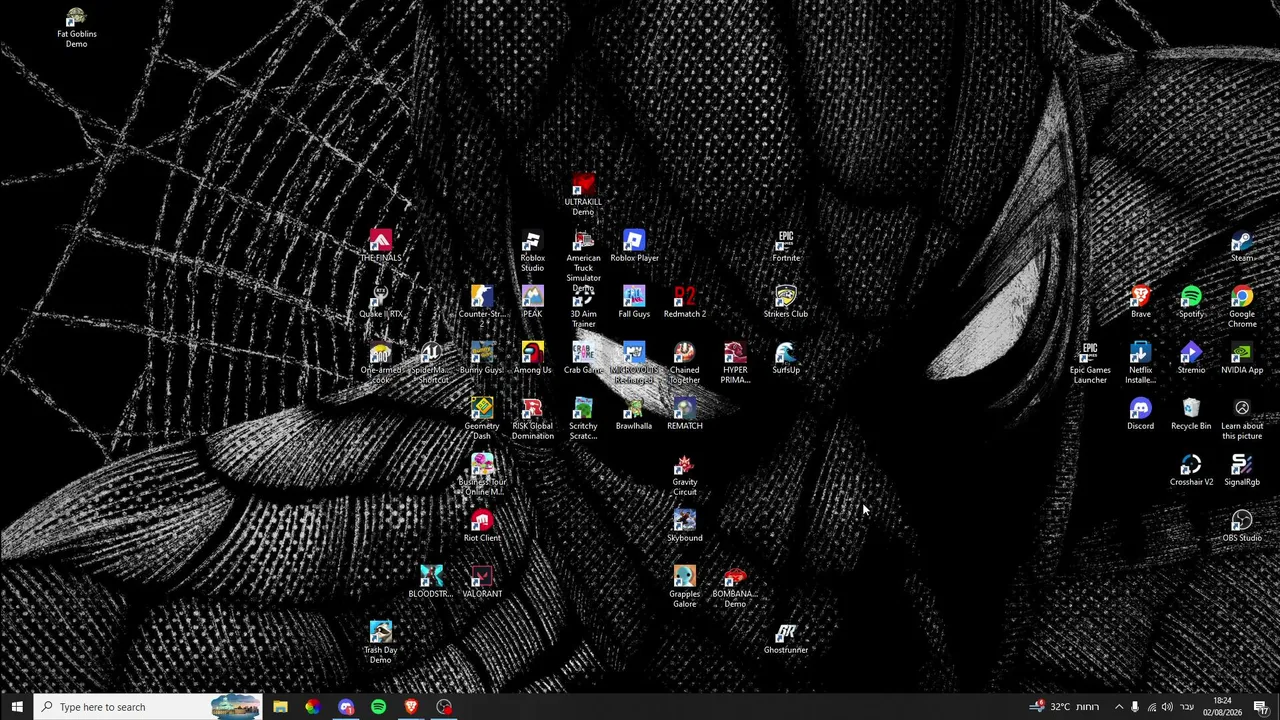Open the Windows Start menu
1280x720 pixels.
click(x=16, y=707)
